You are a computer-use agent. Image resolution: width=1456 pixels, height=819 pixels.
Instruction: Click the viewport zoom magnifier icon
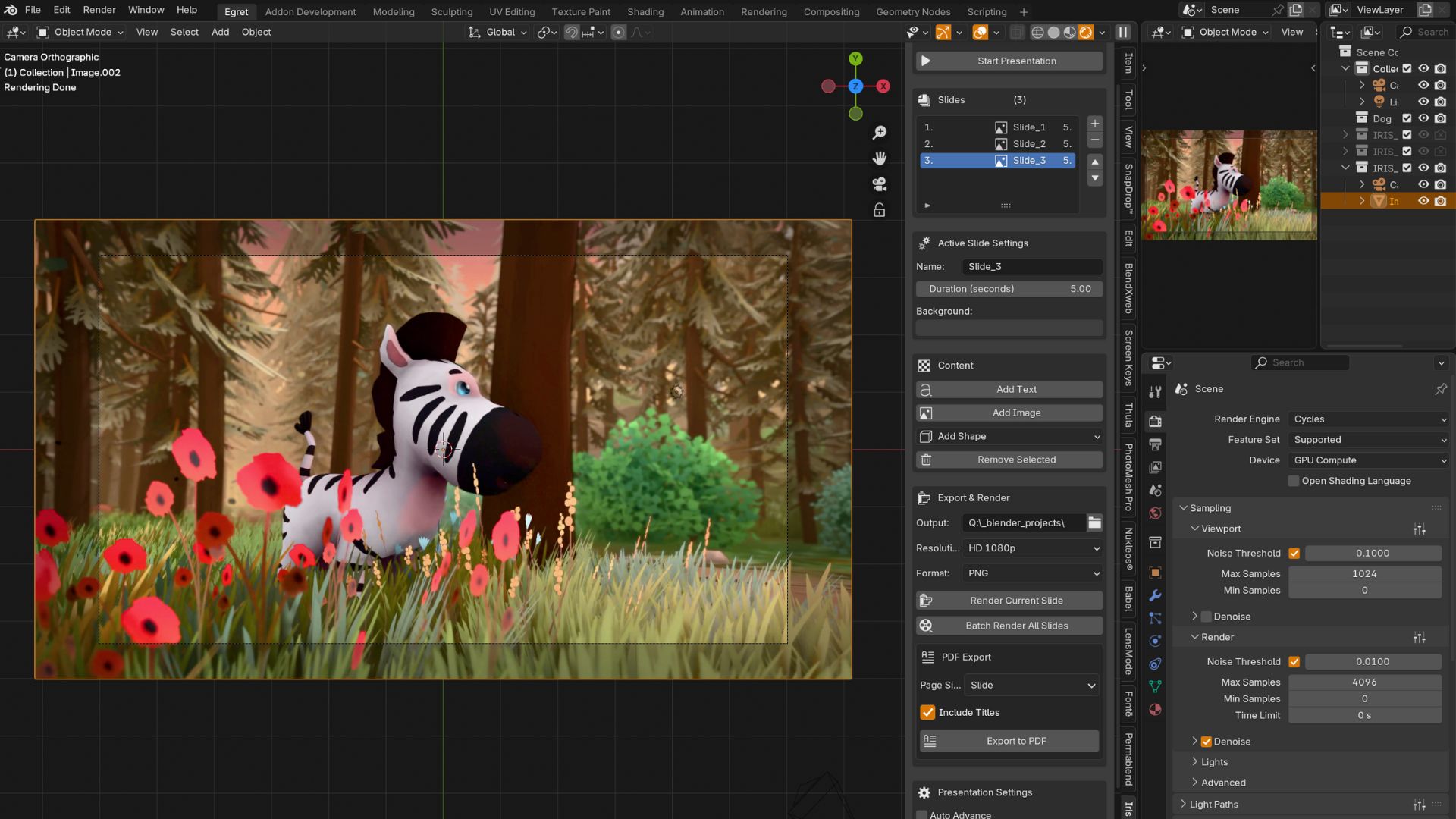pos(880,133)
